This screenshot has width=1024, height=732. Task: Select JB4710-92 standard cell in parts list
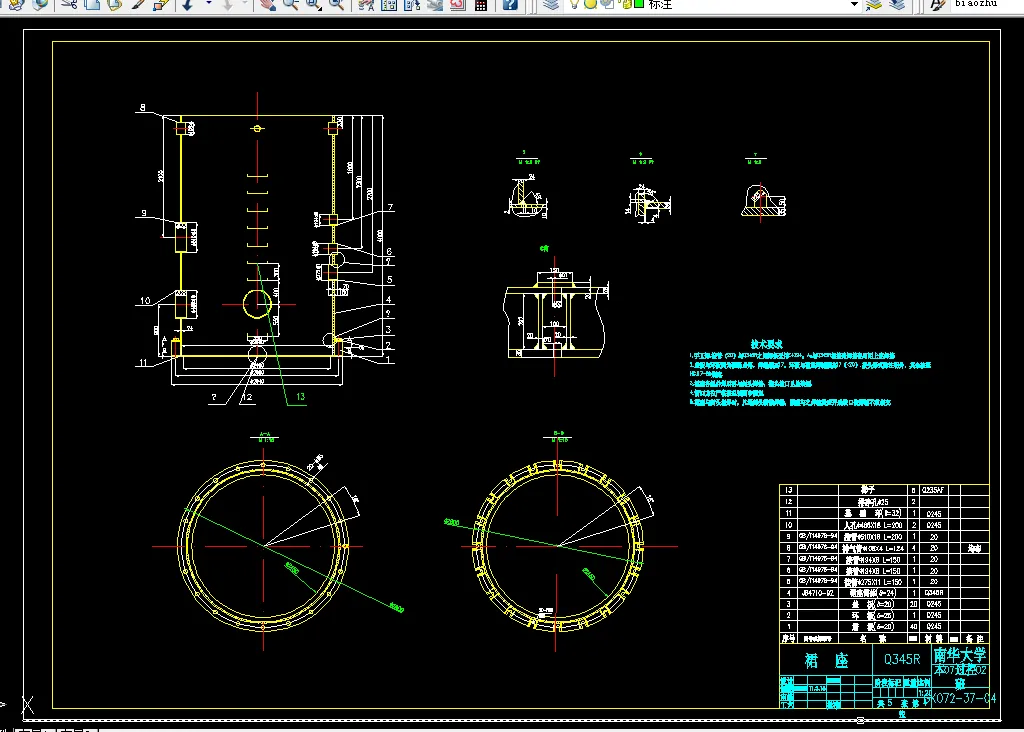coord(817,593)
